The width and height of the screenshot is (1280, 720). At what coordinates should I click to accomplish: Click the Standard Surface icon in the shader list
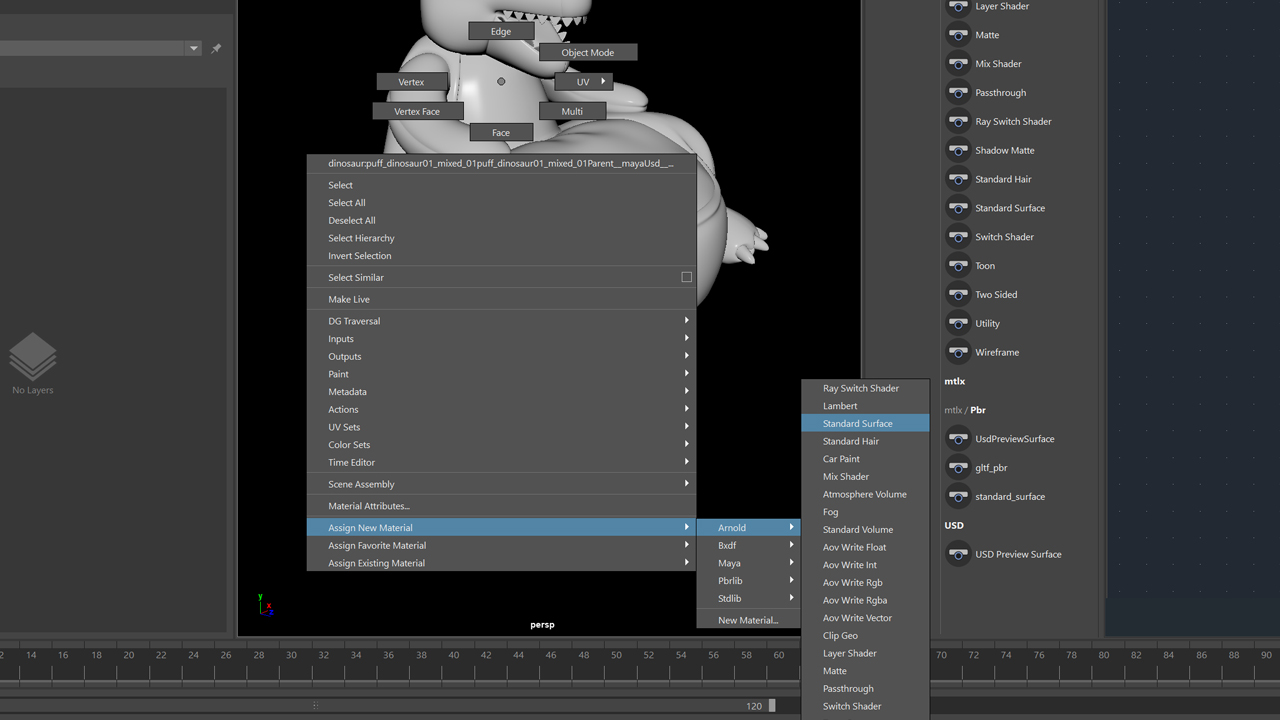coord(958,208)
